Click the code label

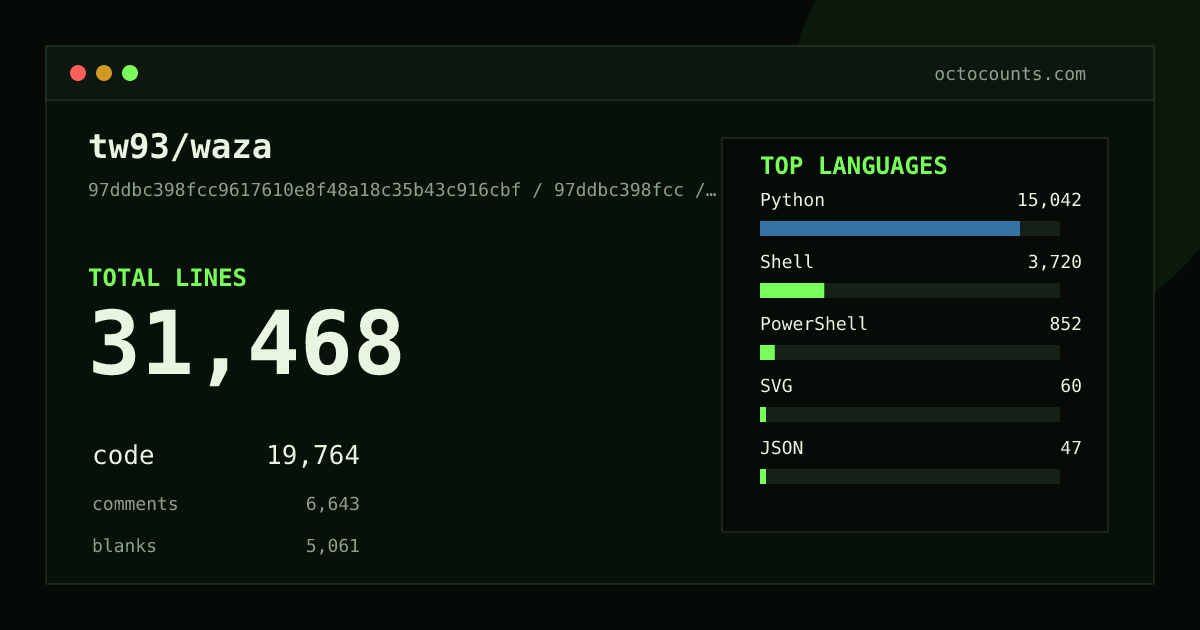point(123,456)
